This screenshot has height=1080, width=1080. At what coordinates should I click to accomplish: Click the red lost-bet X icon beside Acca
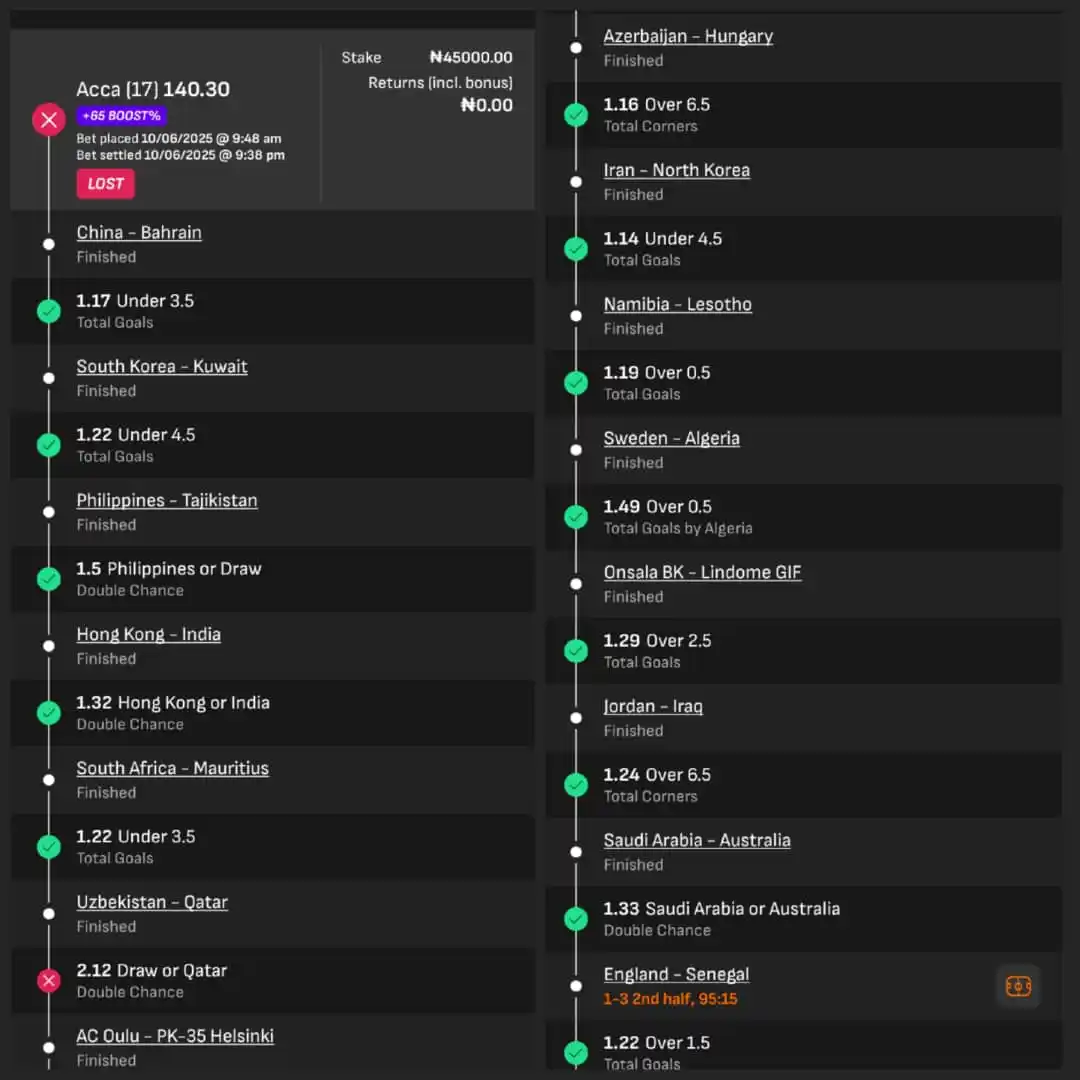coord(48,121)
